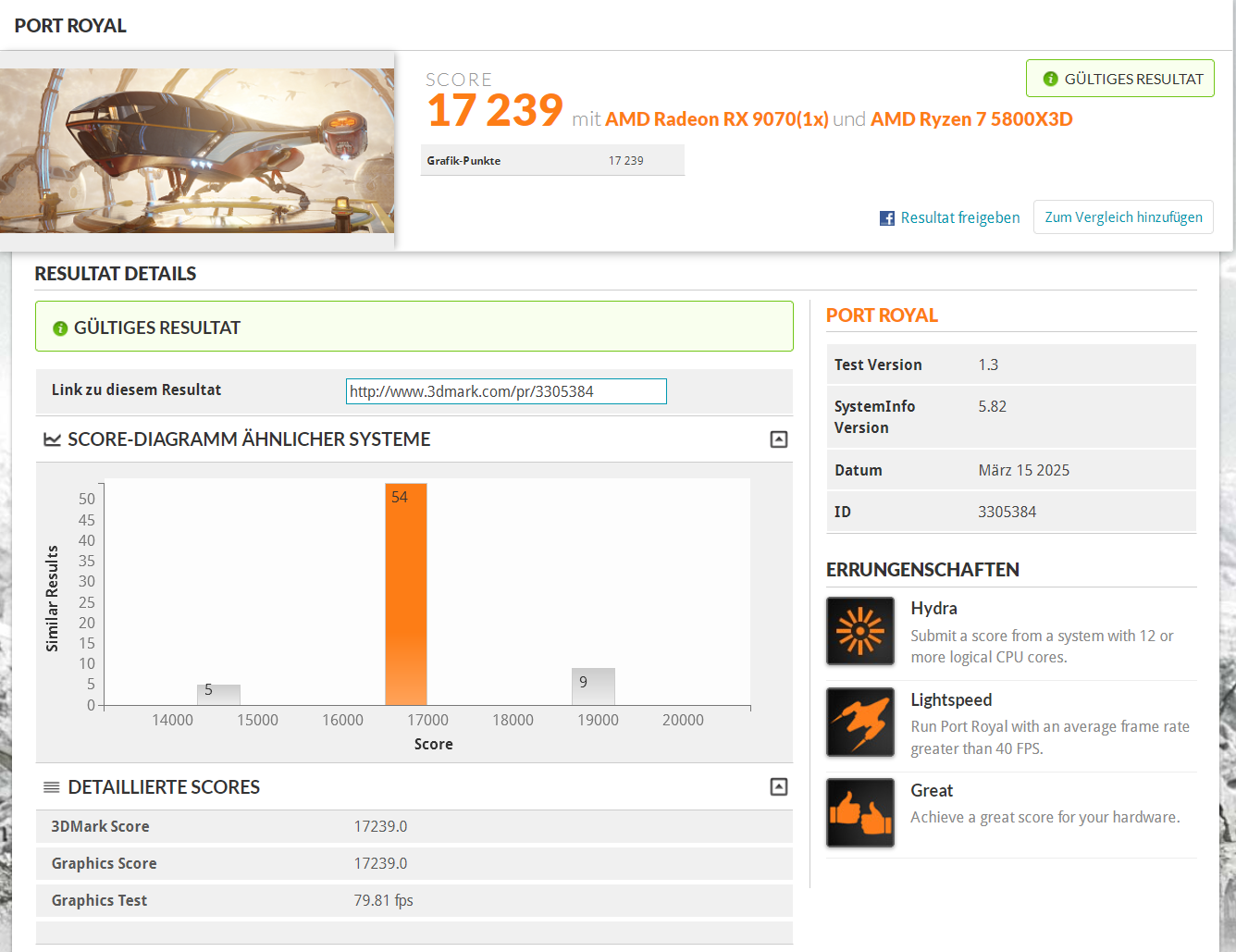Click the green Gültiges Resultat badge at top right

[x=1120, y=79]
